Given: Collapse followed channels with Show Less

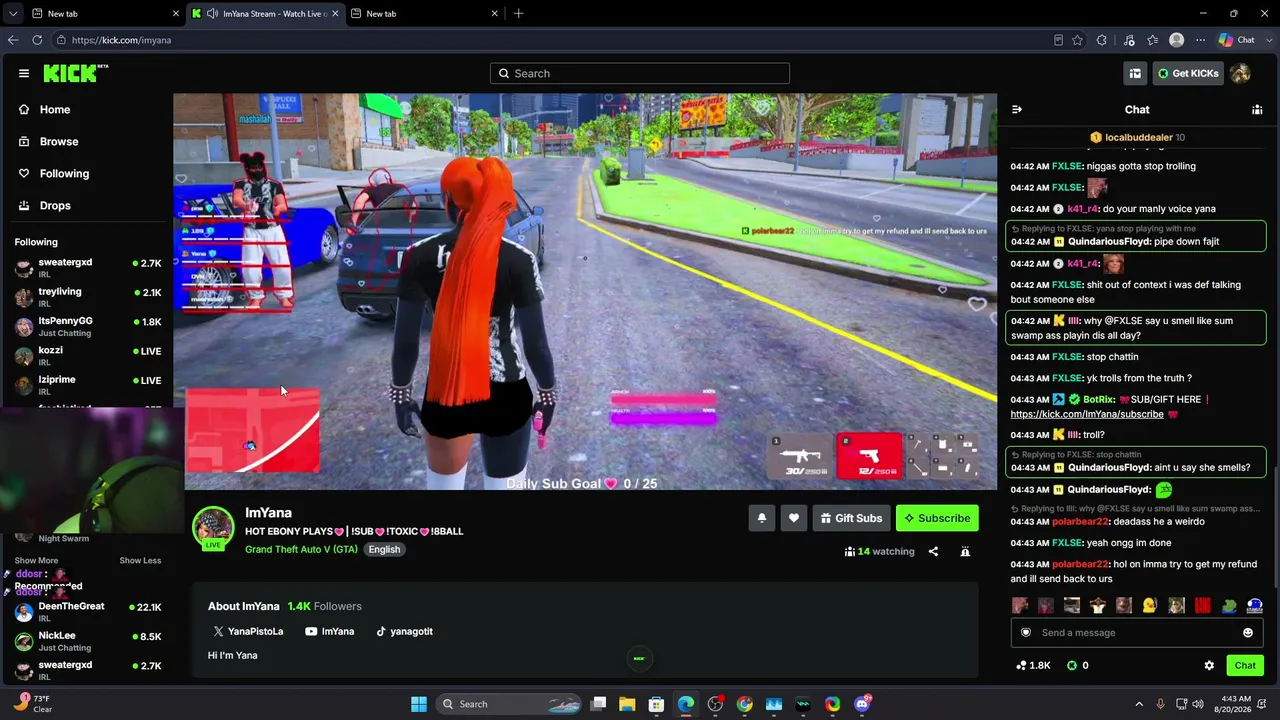Looking at the screenshot, I should tap(140, 561).
